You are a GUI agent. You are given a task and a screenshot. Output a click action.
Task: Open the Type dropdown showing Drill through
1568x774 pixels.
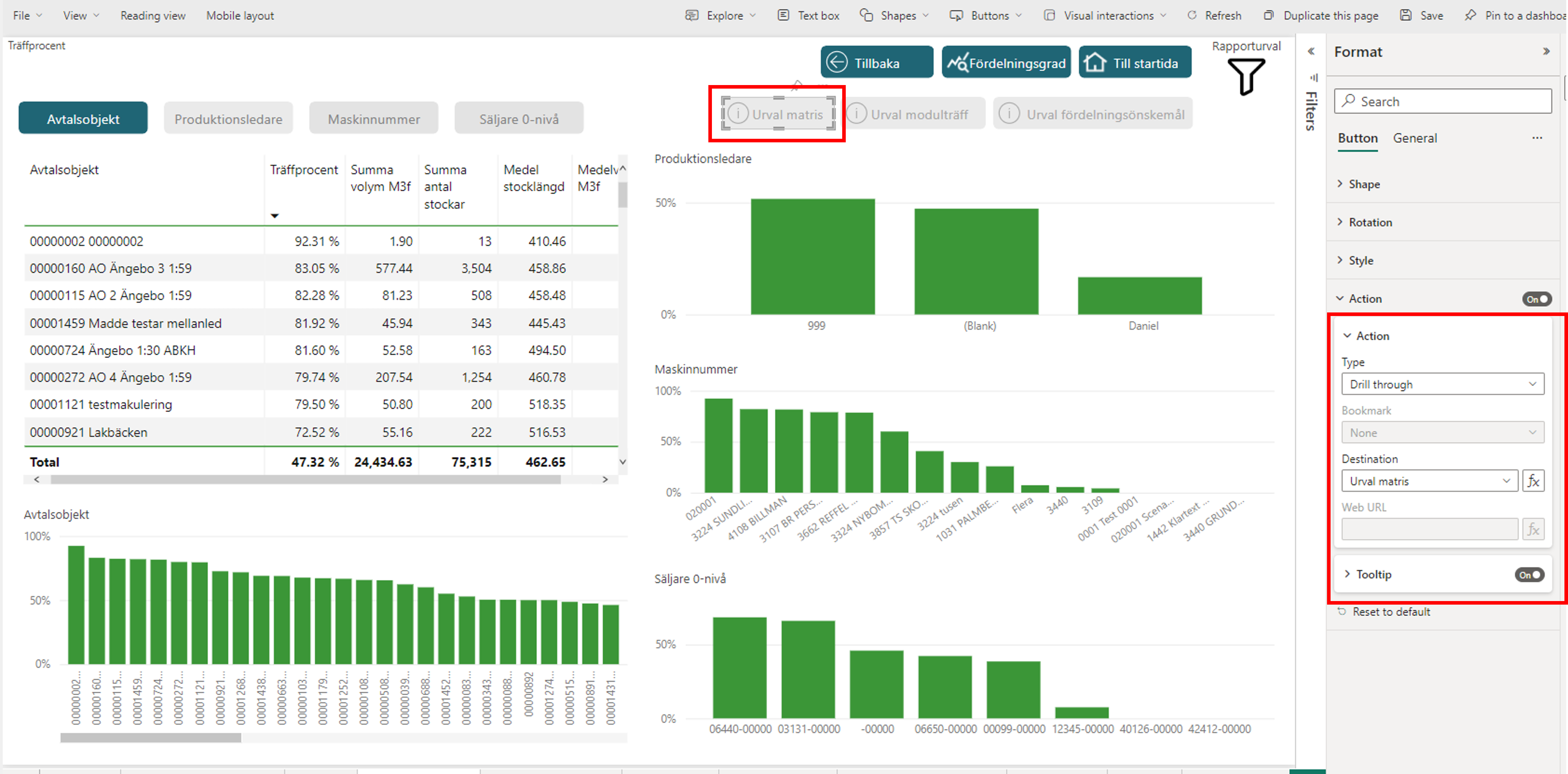tap(1443, 384)
